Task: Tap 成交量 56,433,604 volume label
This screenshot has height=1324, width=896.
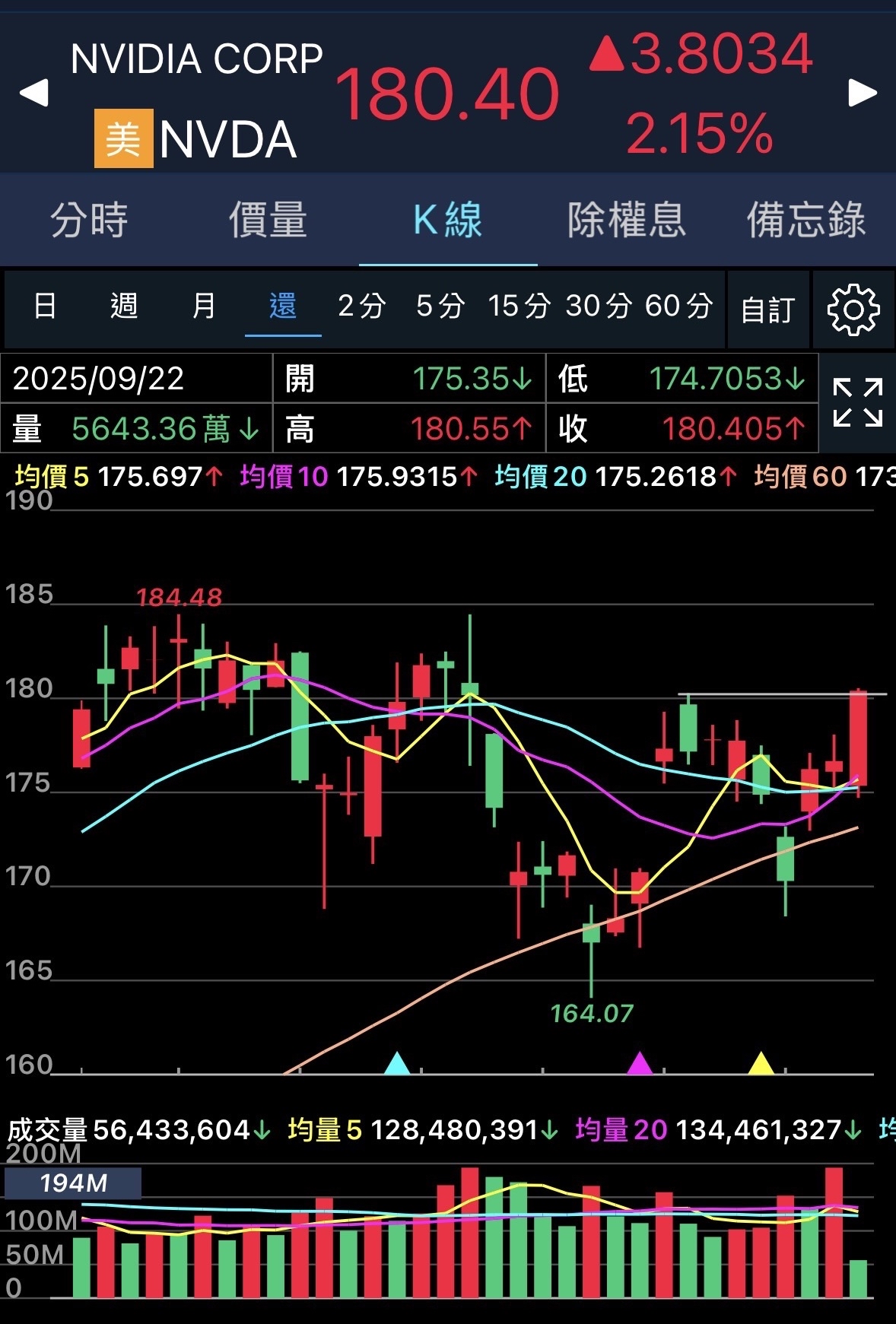Action: pyautogui.click(x=138, y=1130)
